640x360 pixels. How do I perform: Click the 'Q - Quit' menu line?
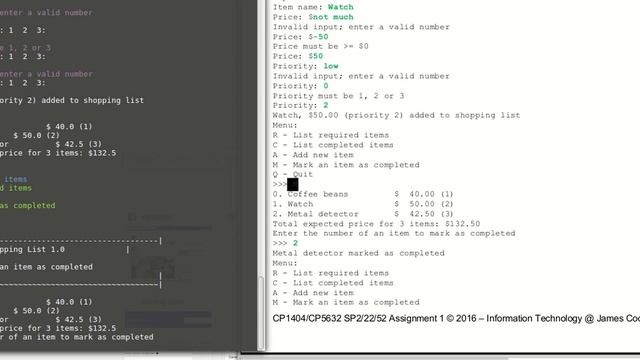pos(293,174)
